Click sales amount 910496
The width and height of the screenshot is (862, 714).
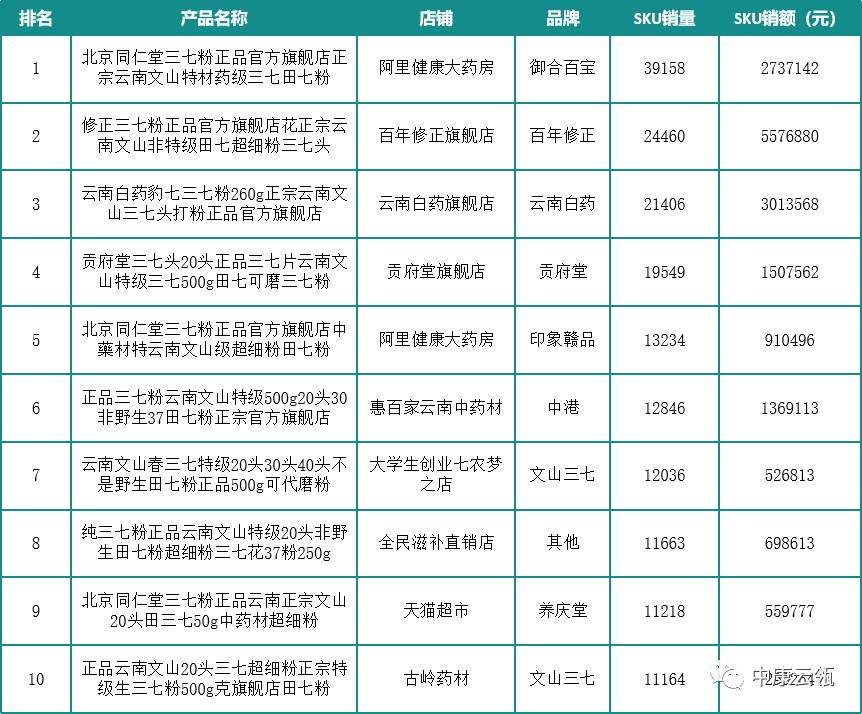pos(789,340)
